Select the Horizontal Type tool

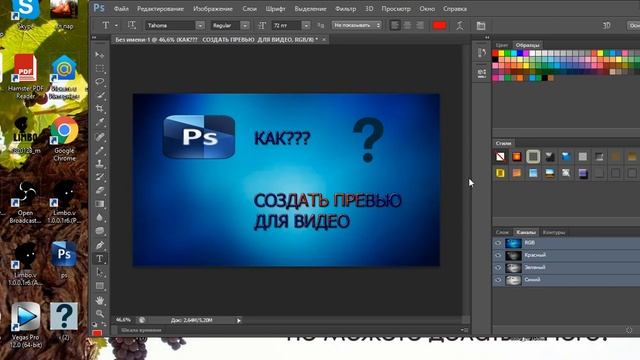(100, 259)
